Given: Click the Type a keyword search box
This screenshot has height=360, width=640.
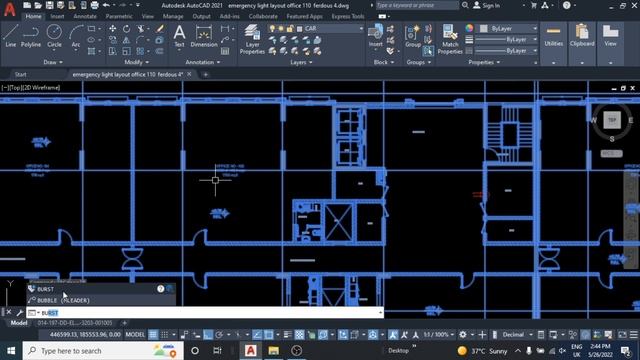Looking at the screenshot, I should tap(417, 5).
